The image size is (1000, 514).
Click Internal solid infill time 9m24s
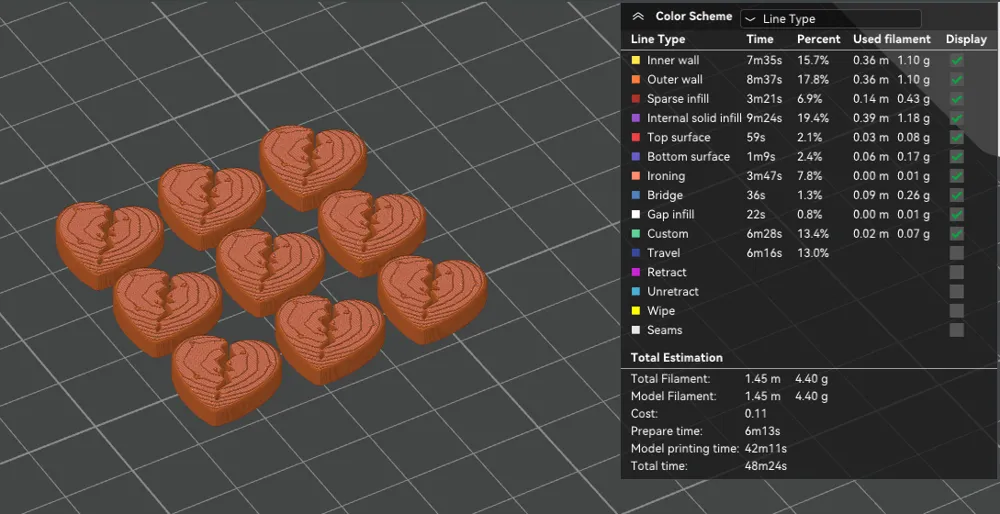tap(764, 118)
